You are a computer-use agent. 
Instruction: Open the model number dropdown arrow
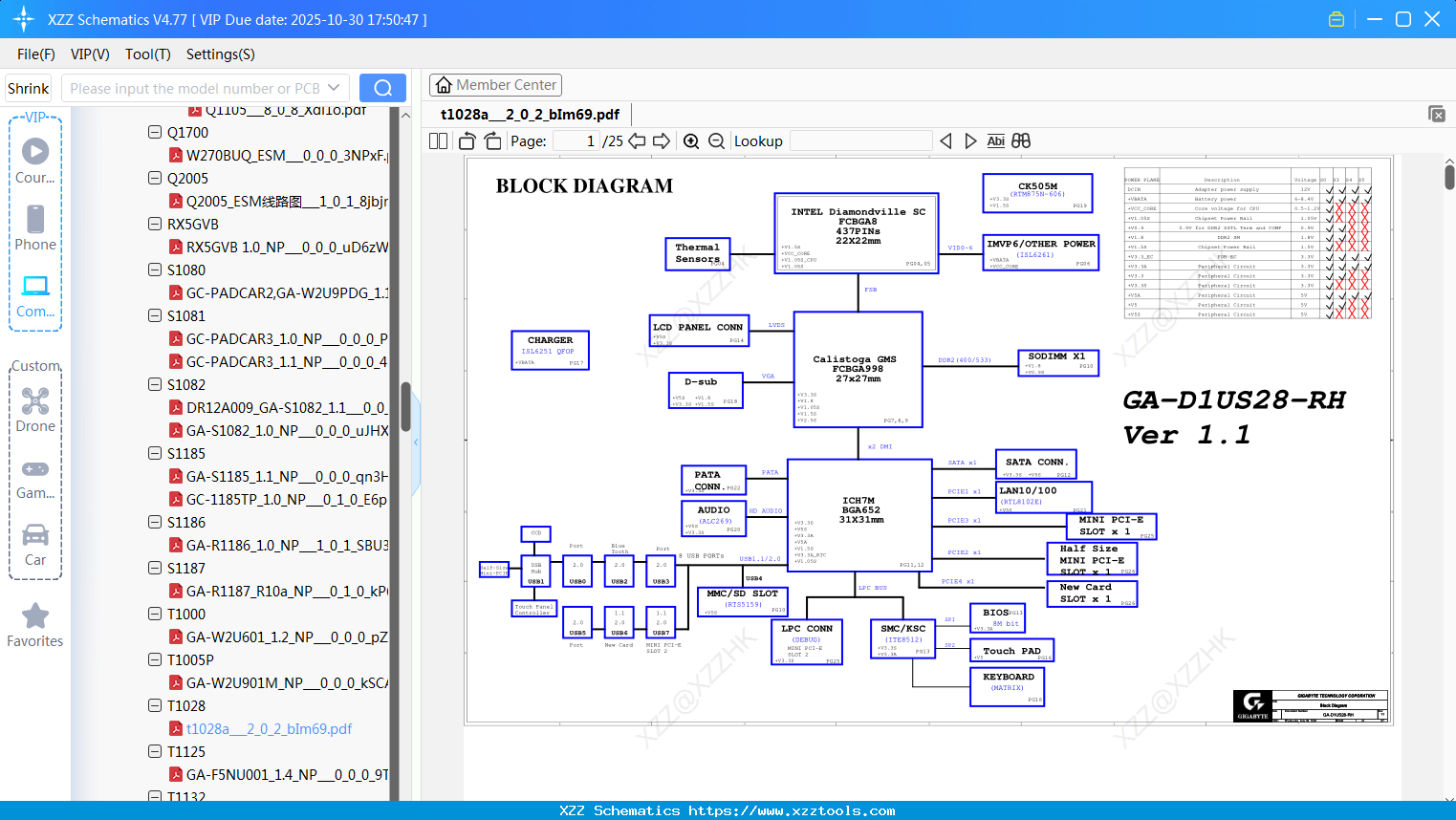(334, 88)
